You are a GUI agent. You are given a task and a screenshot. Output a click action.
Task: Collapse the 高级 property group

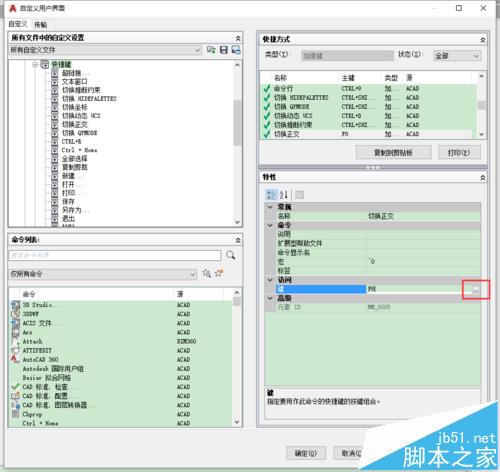(x=270, y=298)
